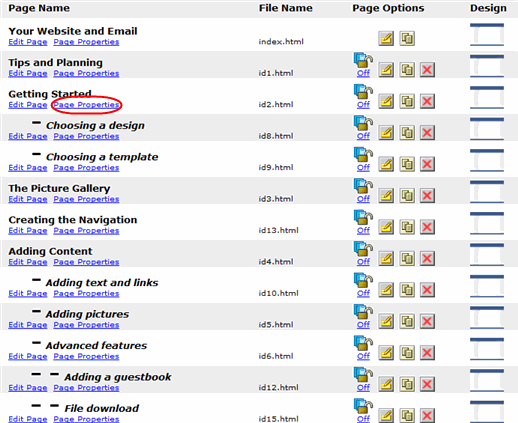518x423 pixels.
Task: Open Edit Page for Adding Content
Action: click(x=28, y=262)
